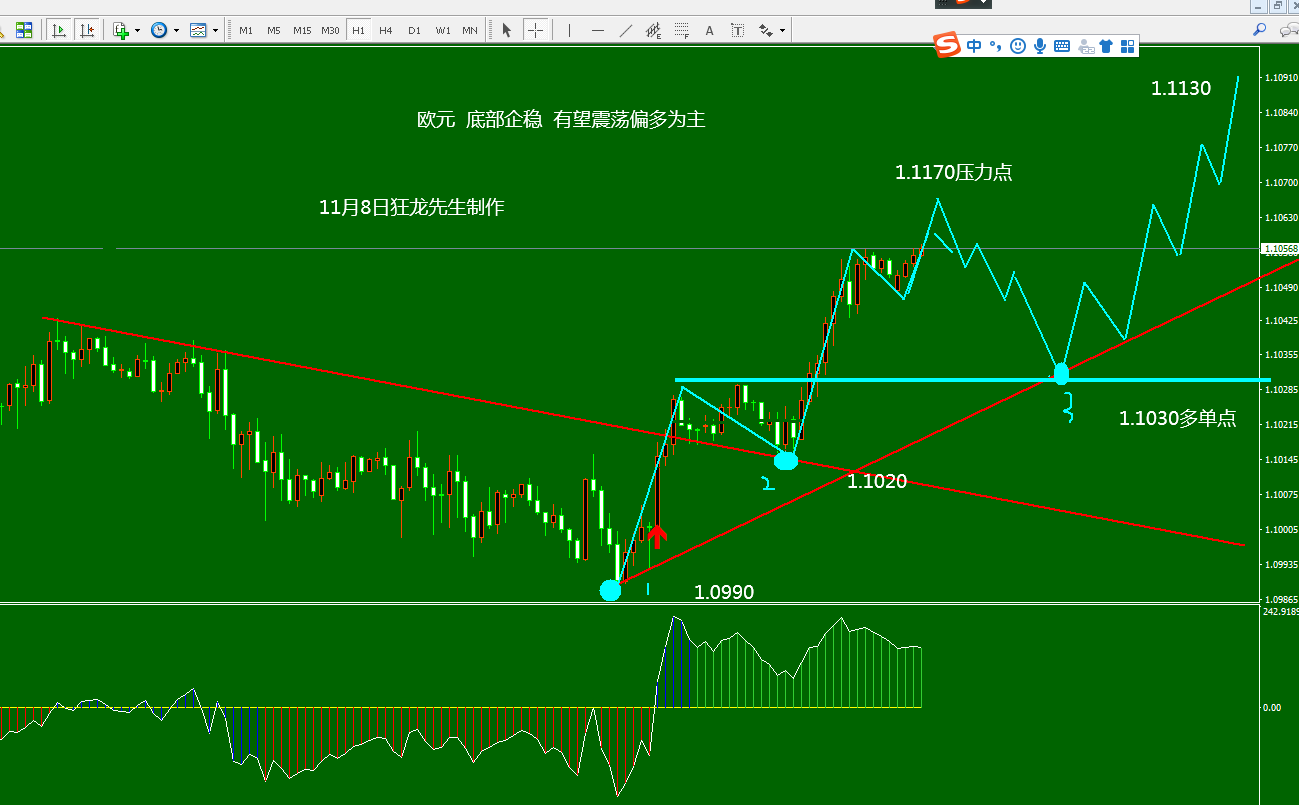Toggle chart shift button
This screenshot has width=1299, height=805.
[87, 30]
